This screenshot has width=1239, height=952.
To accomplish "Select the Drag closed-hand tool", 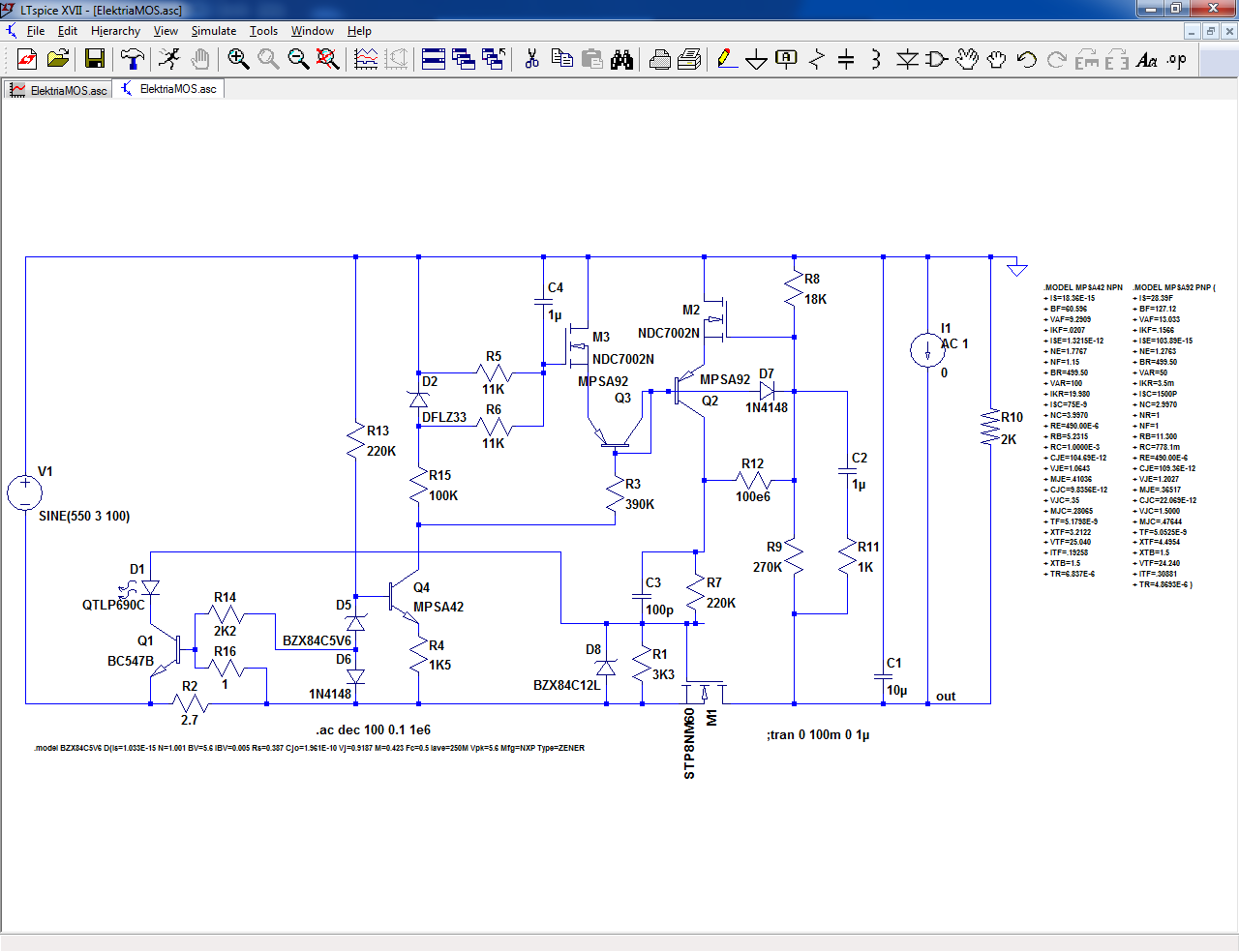I will (x=997, y=59).
